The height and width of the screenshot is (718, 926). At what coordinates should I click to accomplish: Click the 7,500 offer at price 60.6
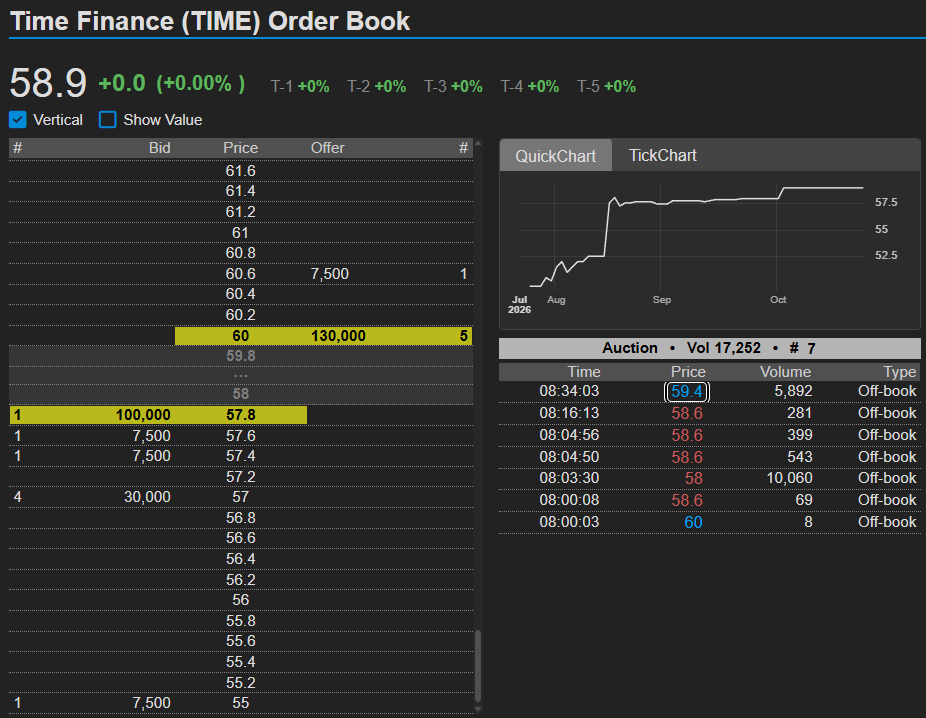330,274
